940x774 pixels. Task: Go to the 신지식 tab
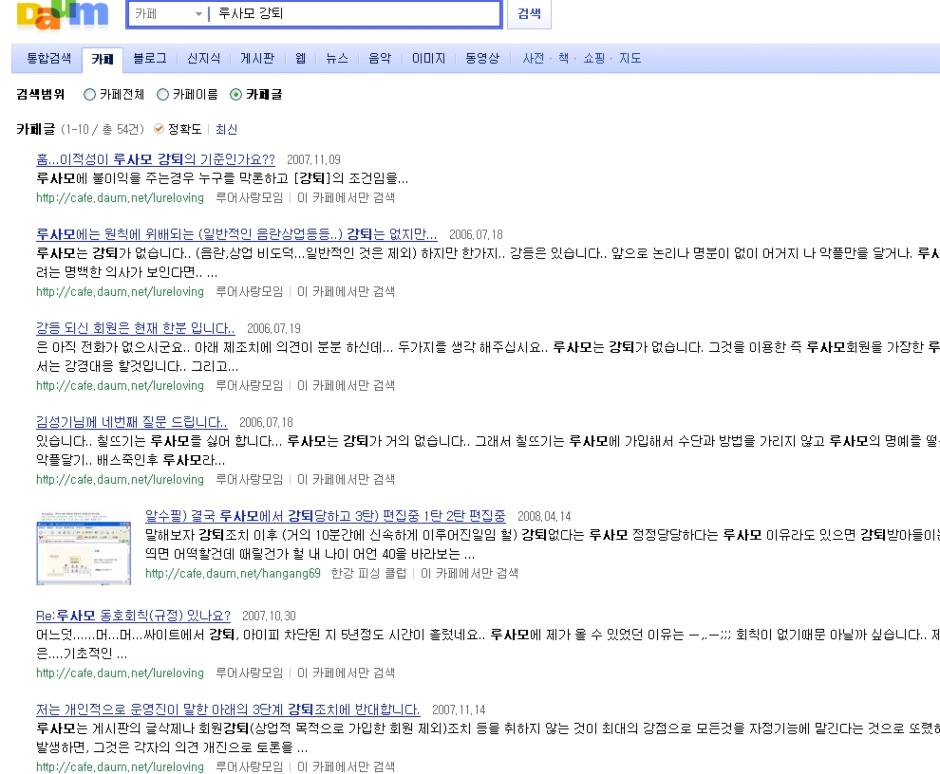click(x=203, y=58)
